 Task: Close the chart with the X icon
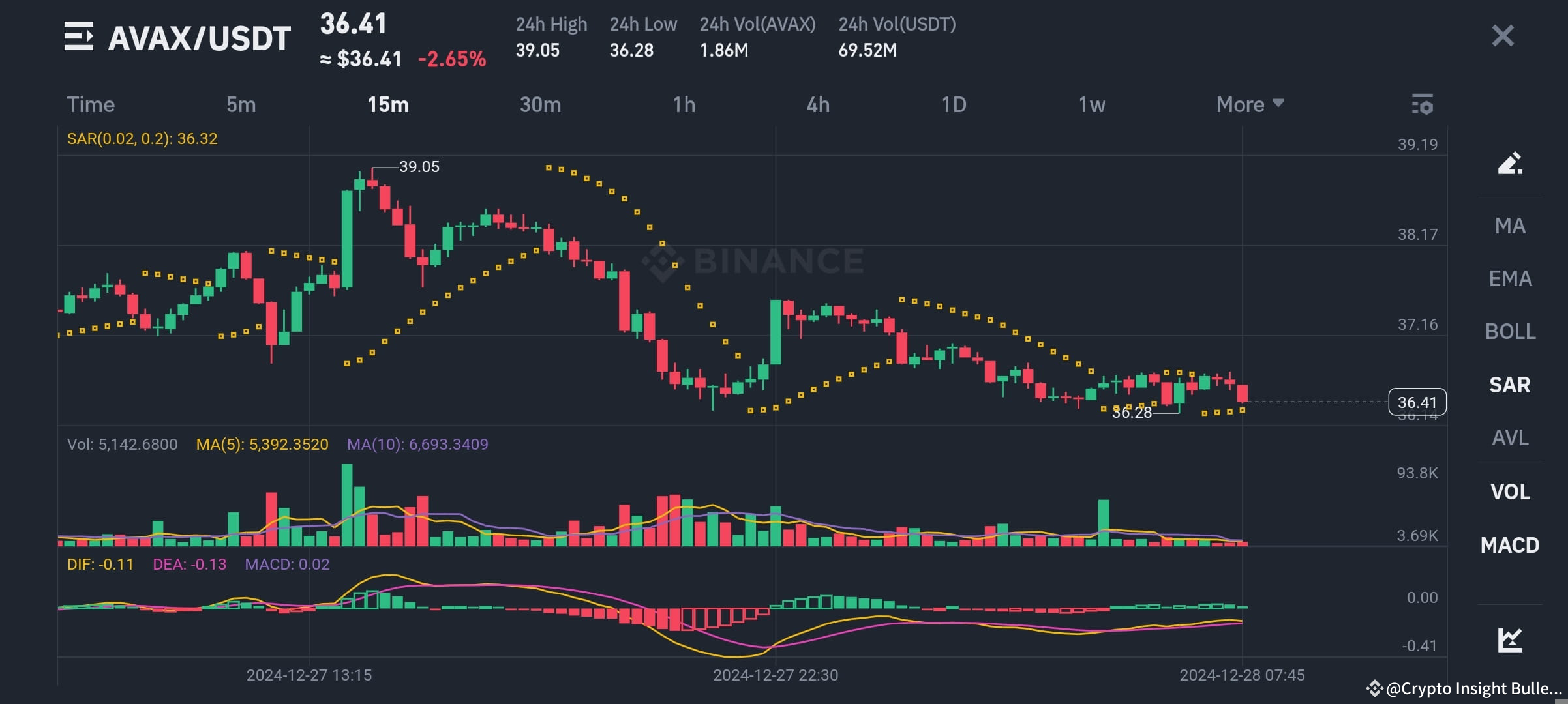(x=1502, y=36)
